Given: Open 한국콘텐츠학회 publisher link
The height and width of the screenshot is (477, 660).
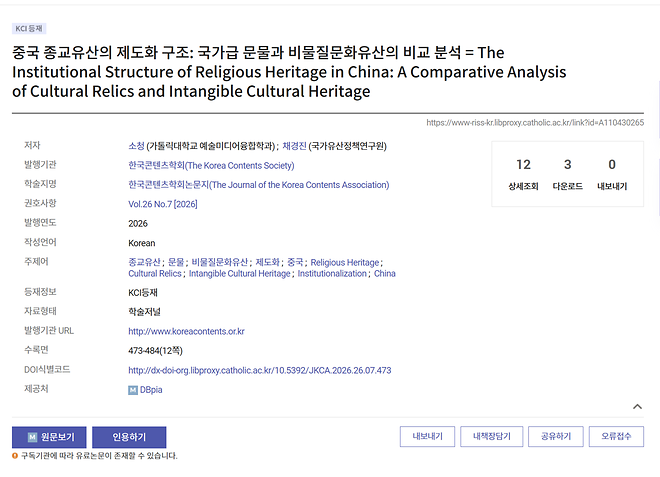Looking at the screenshot, I should (x=211, y=165).
